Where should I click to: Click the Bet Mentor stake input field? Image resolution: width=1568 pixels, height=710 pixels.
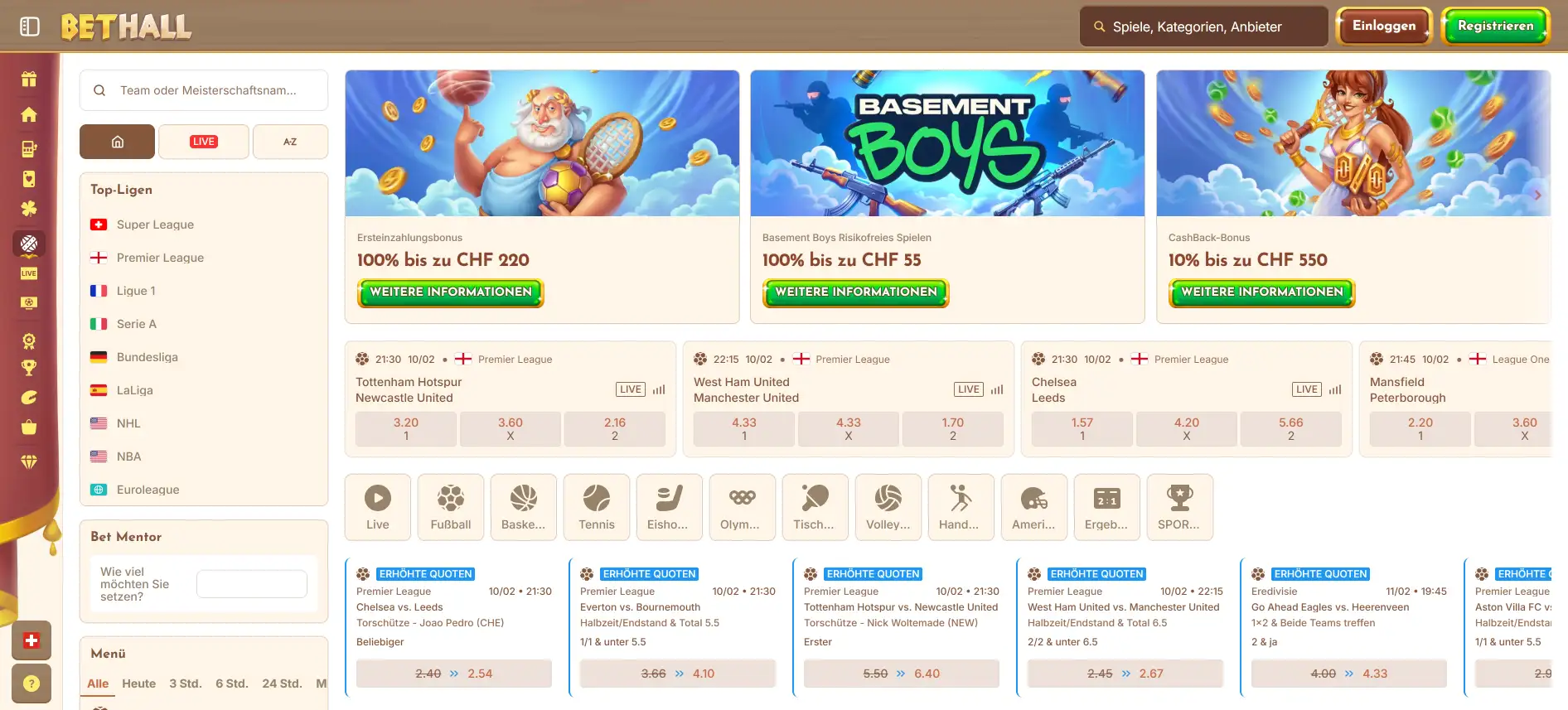click(x=252, y=584)
